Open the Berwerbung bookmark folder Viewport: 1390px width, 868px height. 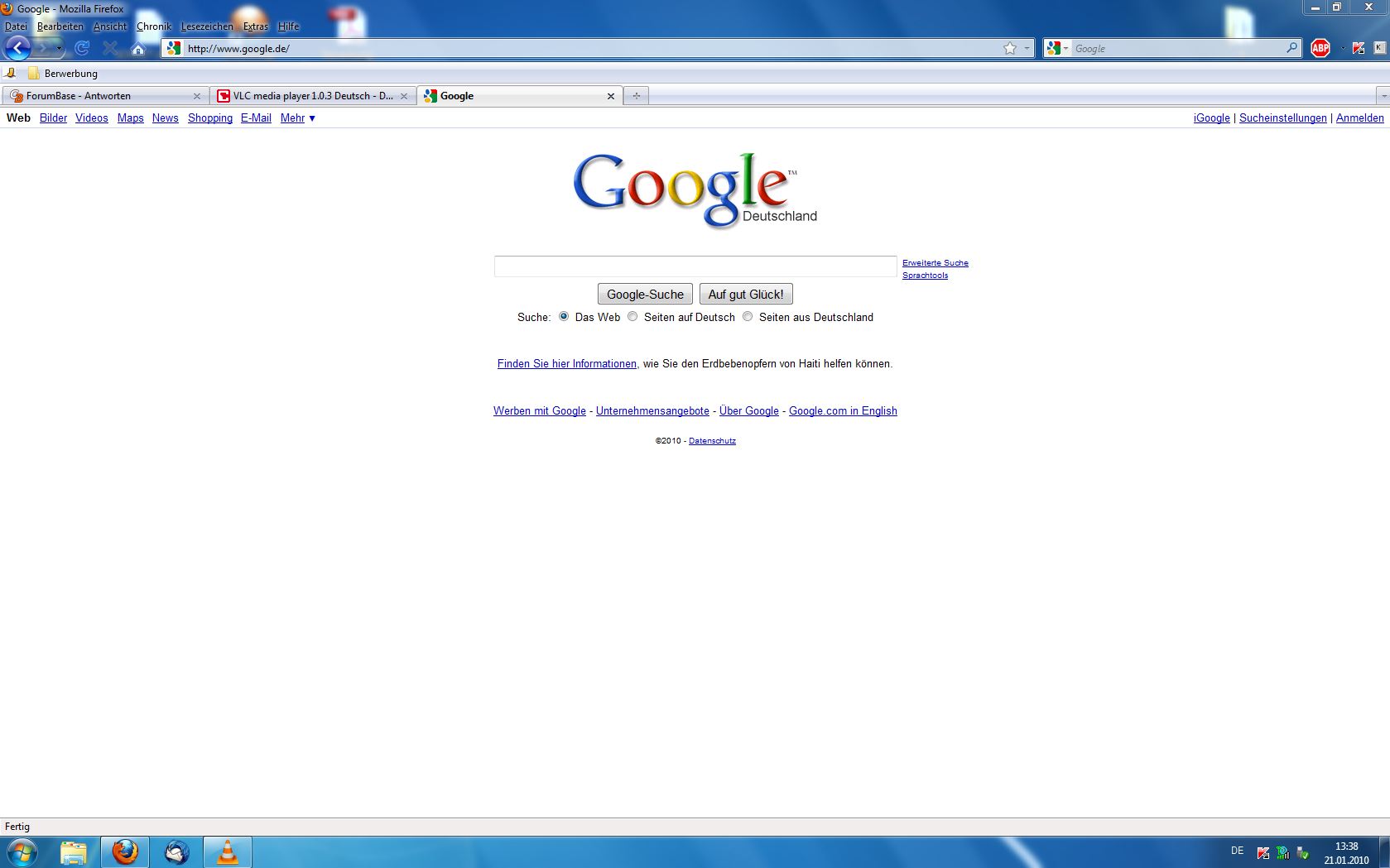62,73
